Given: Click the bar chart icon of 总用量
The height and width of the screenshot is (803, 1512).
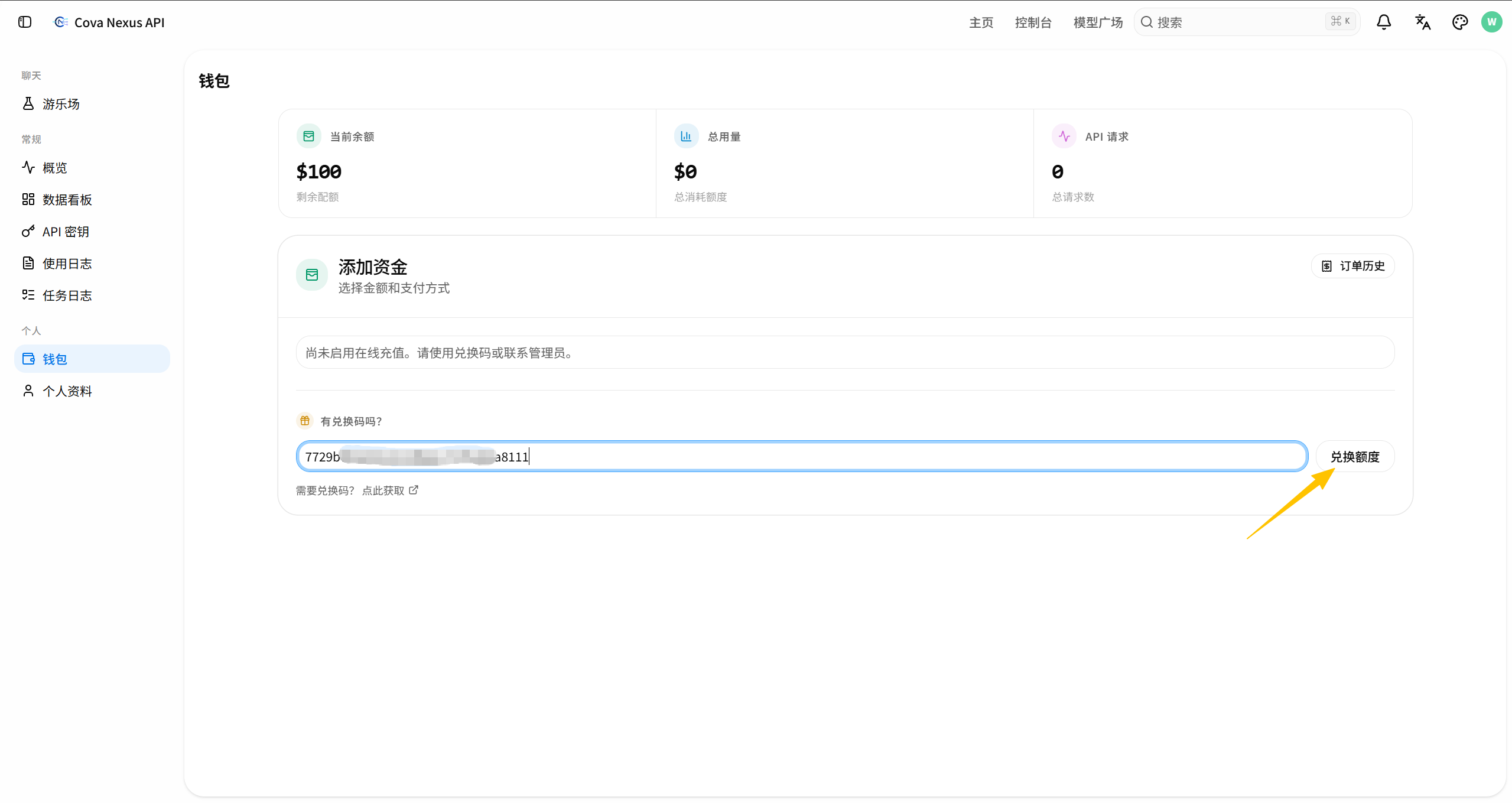Looking at the screenshot, I should click(x=687, y=136).
